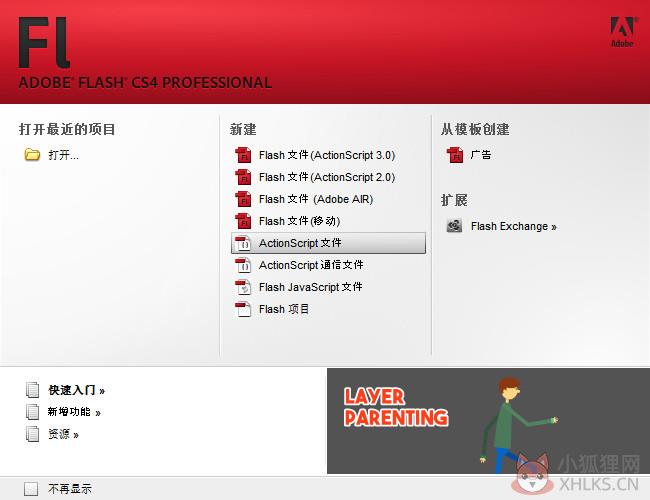Create a new Flash JavaScript 文件
This screenshot has width=650, height=500.
310,287
